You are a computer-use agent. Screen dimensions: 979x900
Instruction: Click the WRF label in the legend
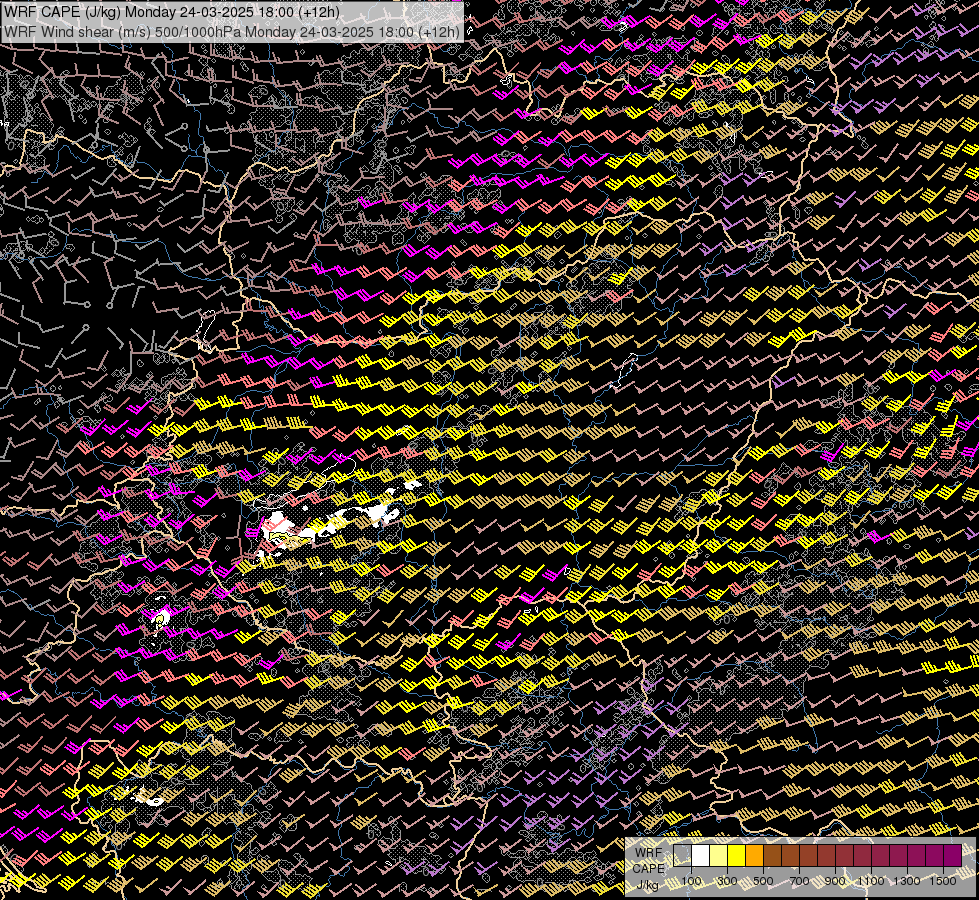pyautogui.click(x=649, y=853)
